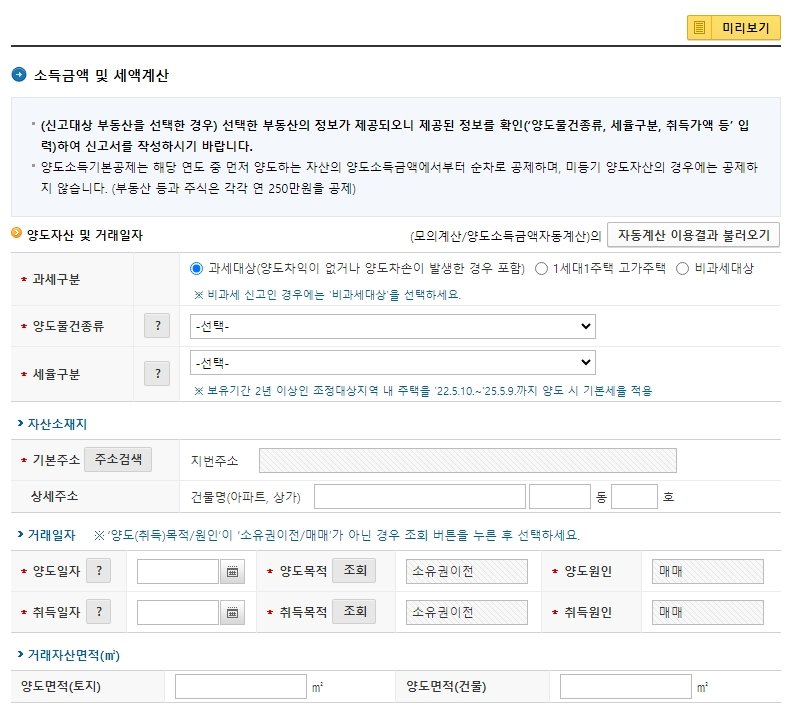The image size is (788, 716).
Task: Click the 미리보기 preview button
Action: [x=734, y=28]
